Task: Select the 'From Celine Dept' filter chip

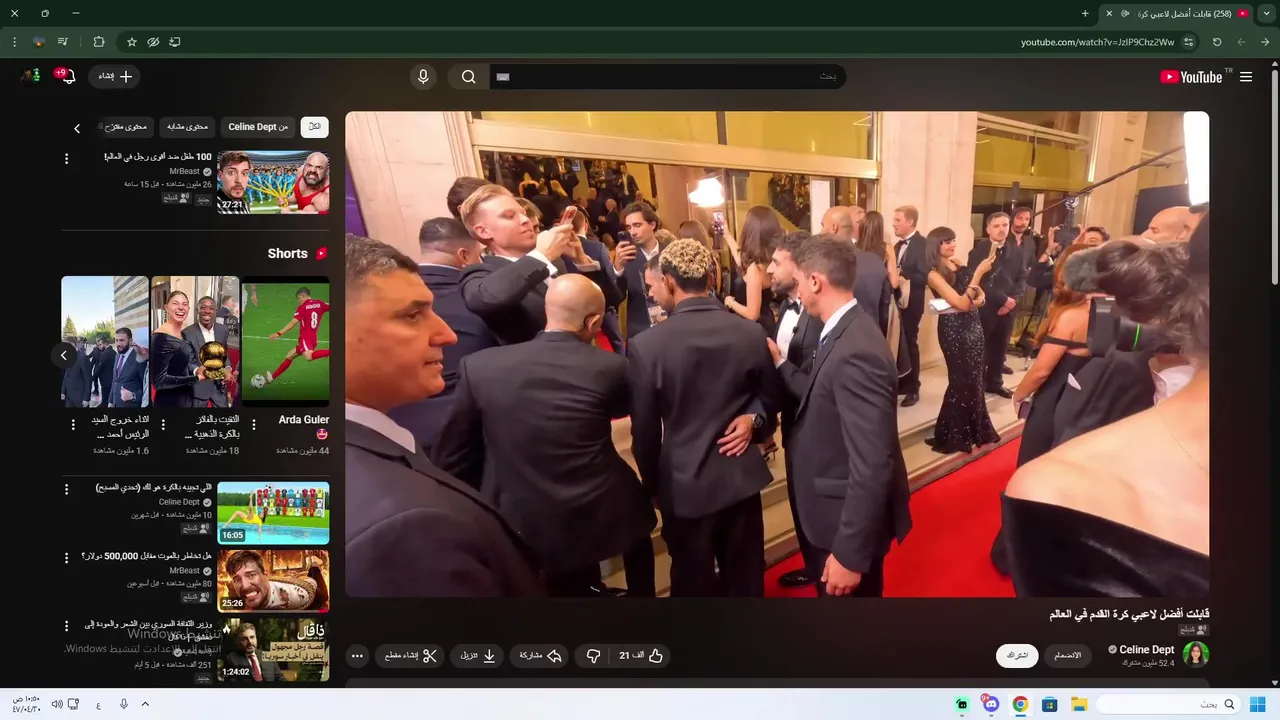Action: click(x=258, y=127)
